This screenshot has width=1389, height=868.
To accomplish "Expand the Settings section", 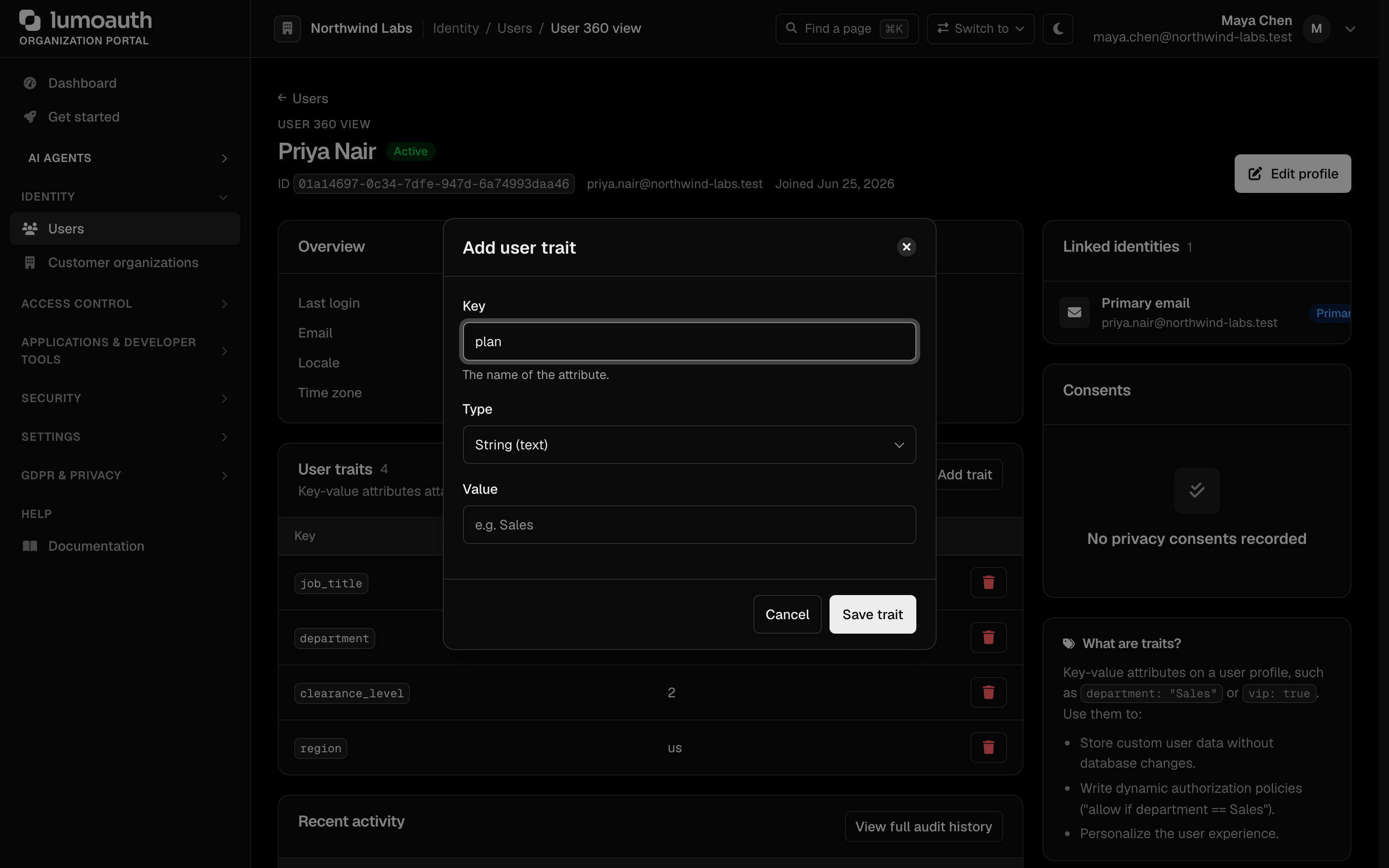I will (124, 437).
